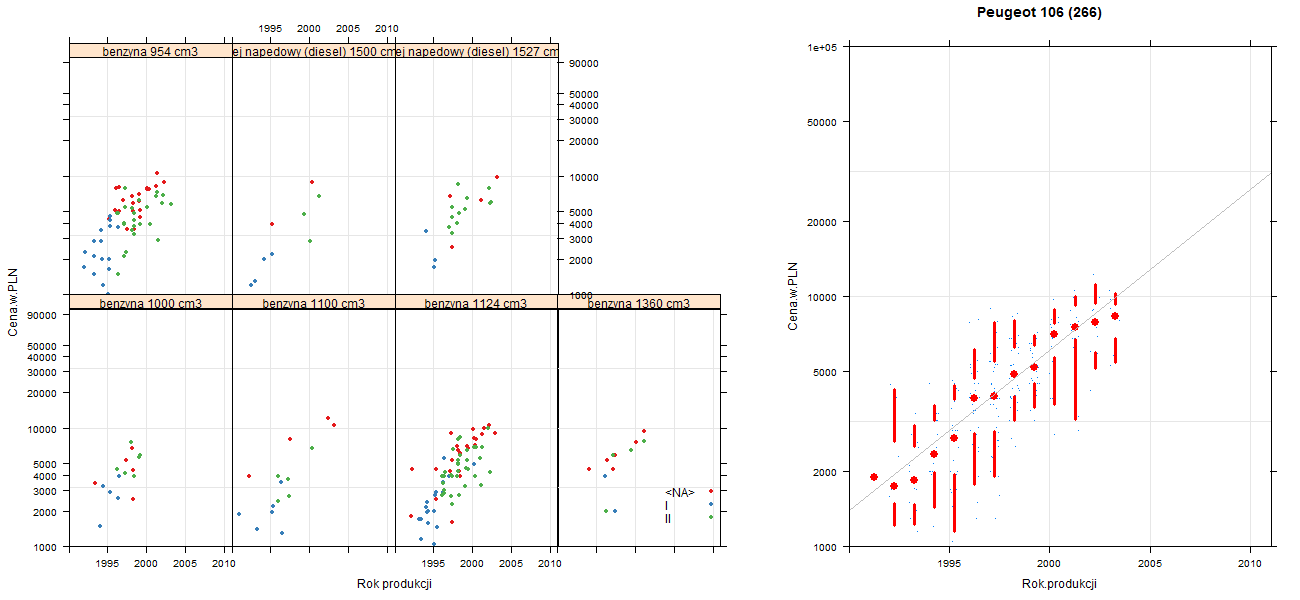The width and height of the screenshot is (1300, 600).
Task: Click the "benzyna 1100 cm3" strip label
Action: click(x=313, y=303)
